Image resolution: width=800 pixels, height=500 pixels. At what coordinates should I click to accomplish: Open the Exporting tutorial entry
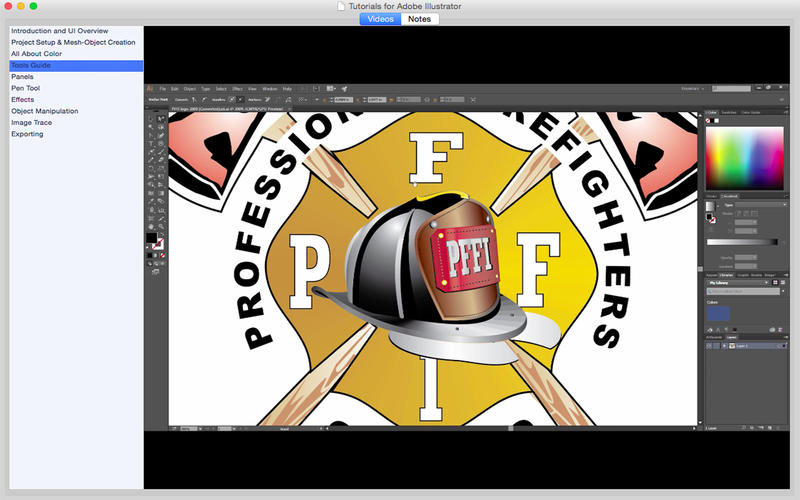tap(28, 134)
